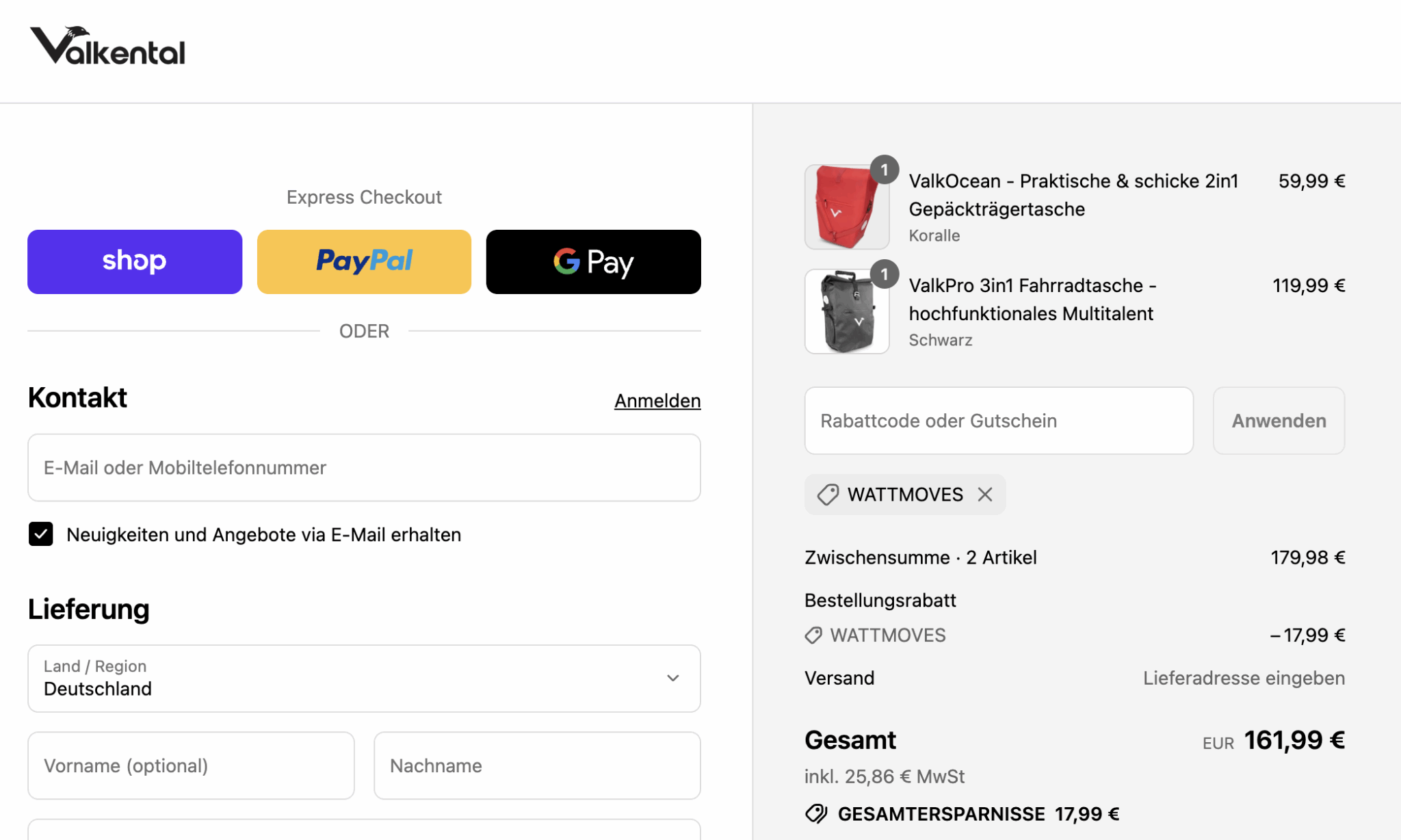Click the Nachname input field
Image resolution: width=1401 pixels, height=840 pixels.
coord(537,765)
